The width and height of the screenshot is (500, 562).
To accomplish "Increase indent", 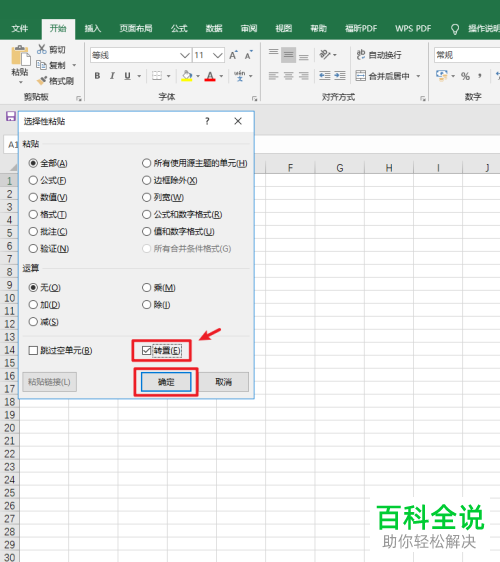I will pyautogui.click(x=340, y=76).
